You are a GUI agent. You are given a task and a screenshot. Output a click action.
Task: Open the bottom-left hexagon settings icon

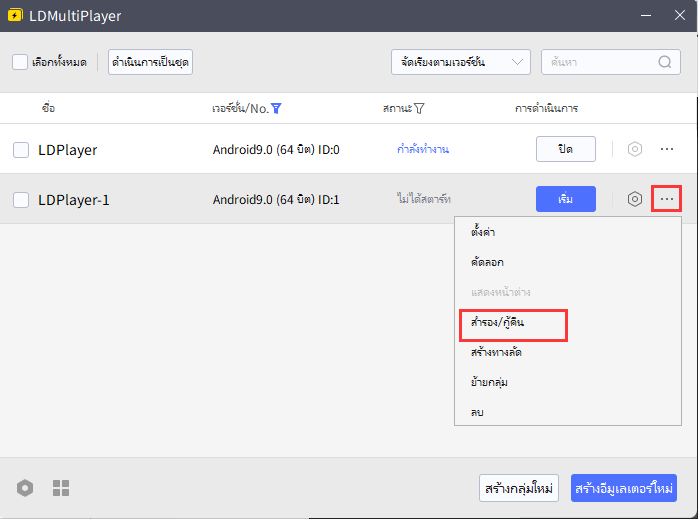pos(25,488)
